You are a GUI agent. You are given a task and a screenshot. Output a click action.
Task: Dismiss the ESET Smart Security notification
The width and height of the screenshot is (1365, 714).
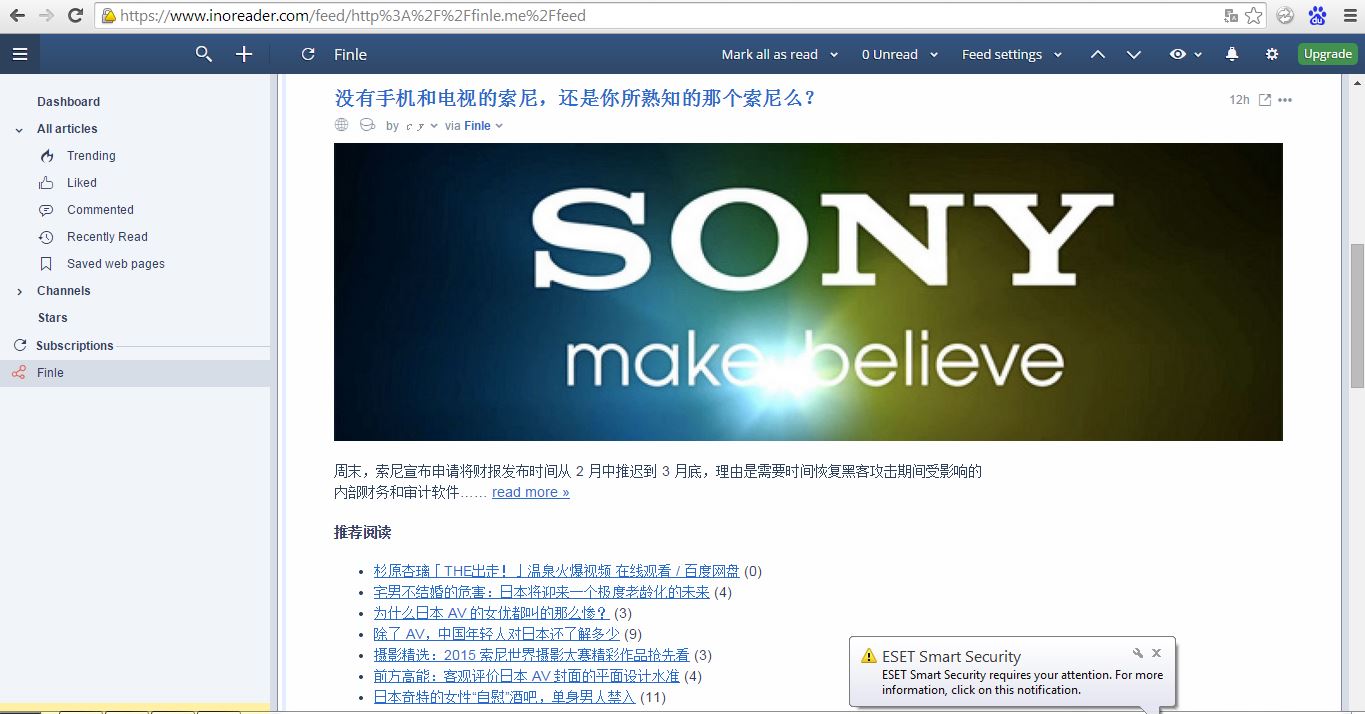pyautogui.click(x=1156, y=653)
